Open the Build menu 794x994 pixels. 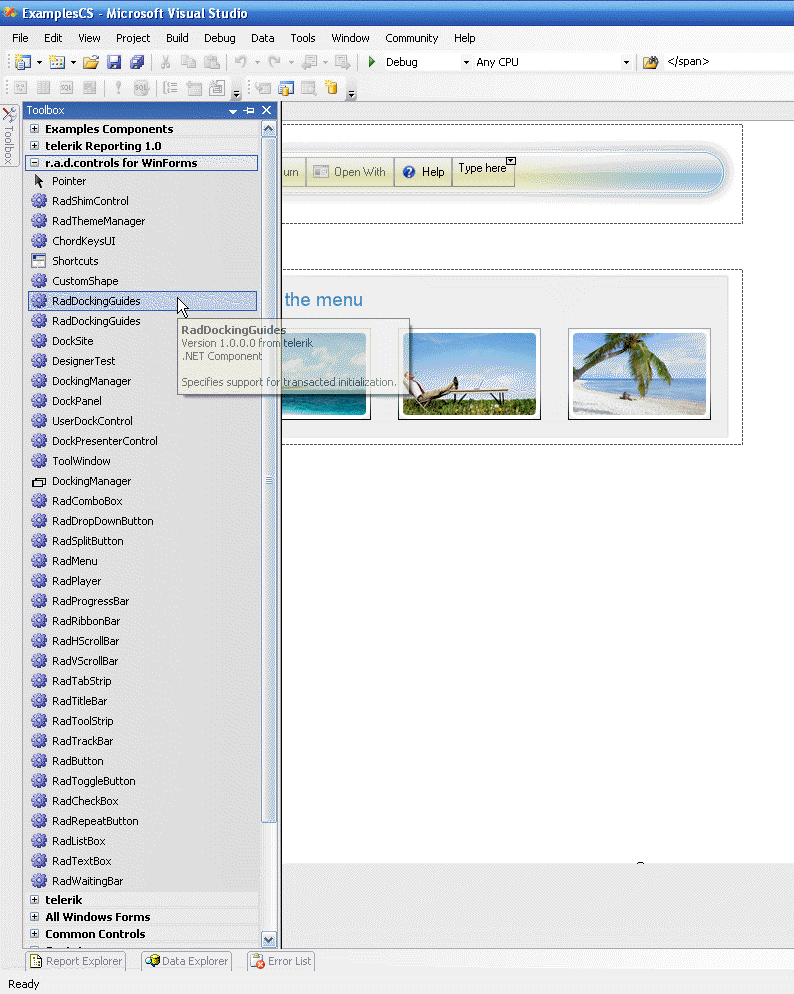pyautogui.click(x=177, y=38)
